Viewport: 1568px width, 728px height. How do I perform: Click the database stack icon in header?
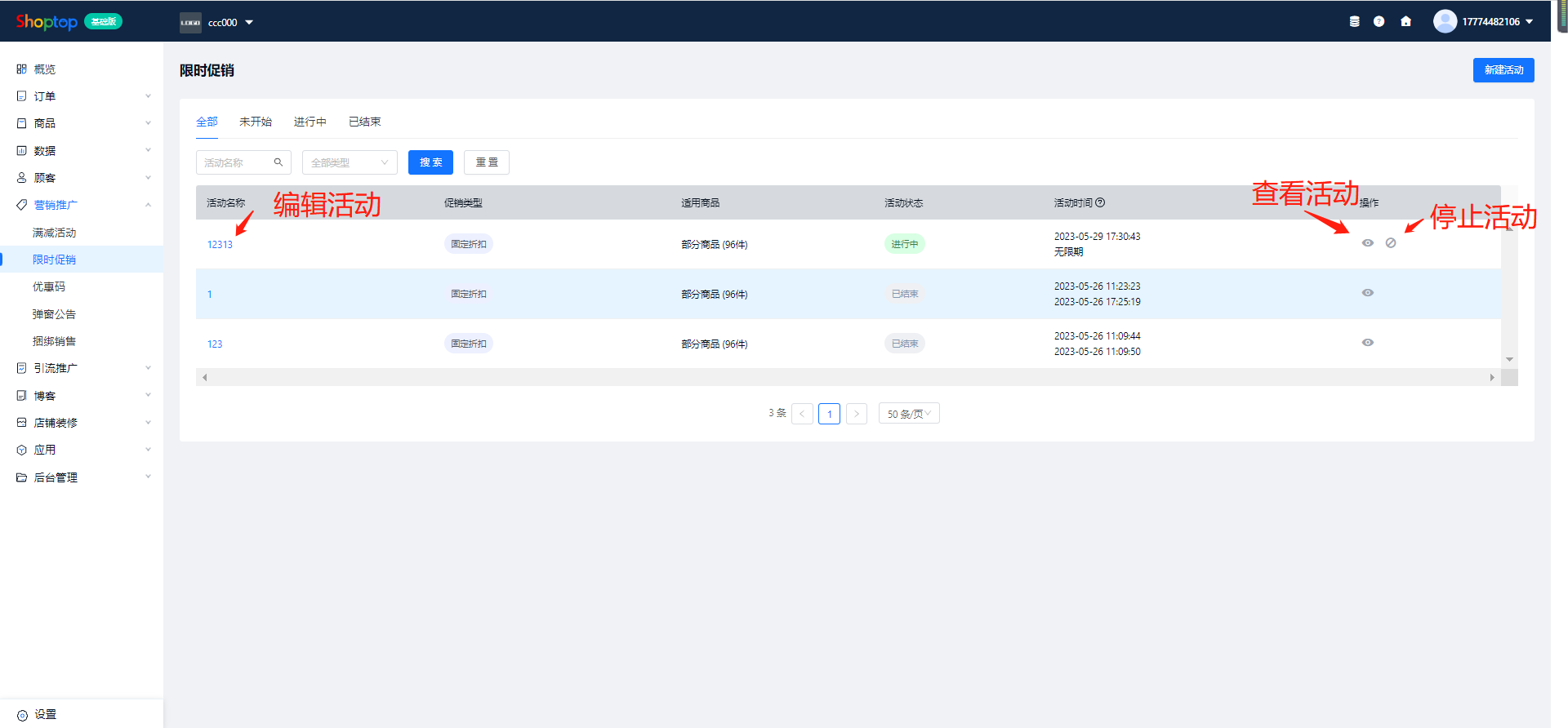coord(1354,22)
